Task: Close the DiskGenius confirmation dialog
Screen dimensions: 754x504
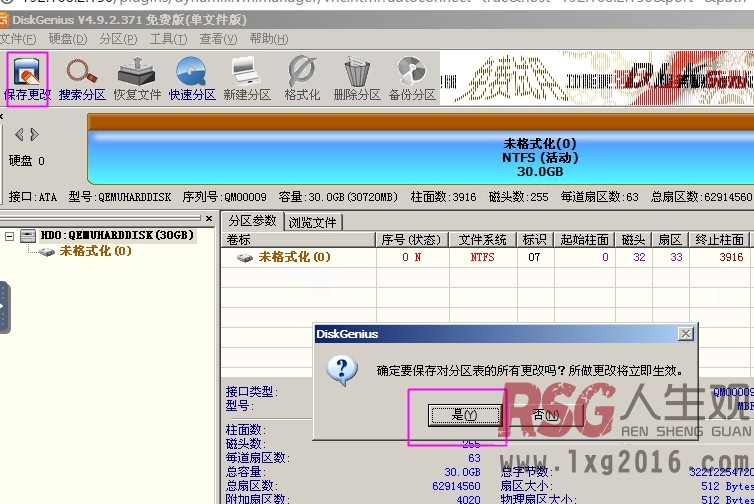Action: [686, 333]
